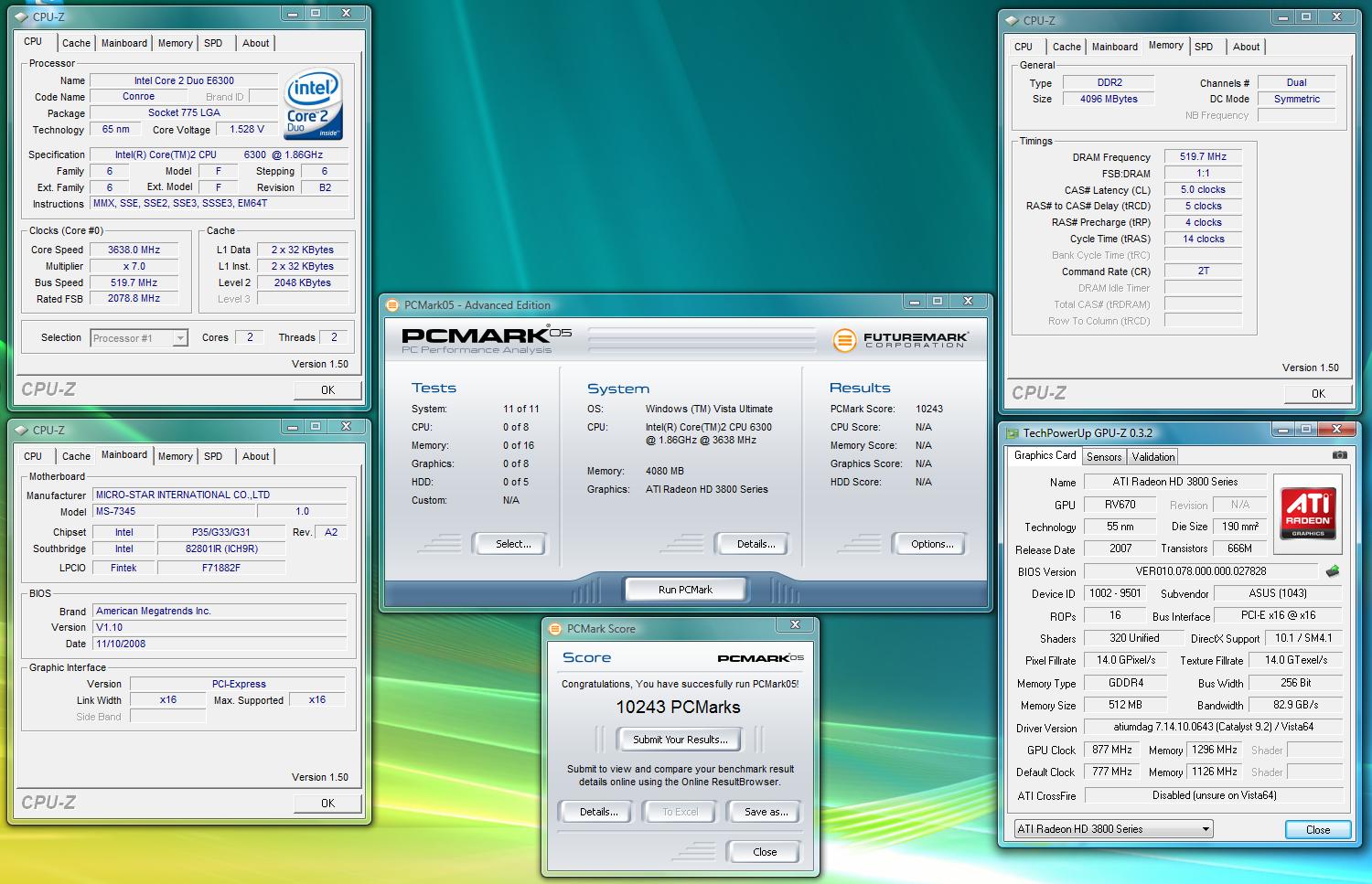Open Mainboard tab in Memory CPU-Z window
The image size is (1372, 884).
1115,47
